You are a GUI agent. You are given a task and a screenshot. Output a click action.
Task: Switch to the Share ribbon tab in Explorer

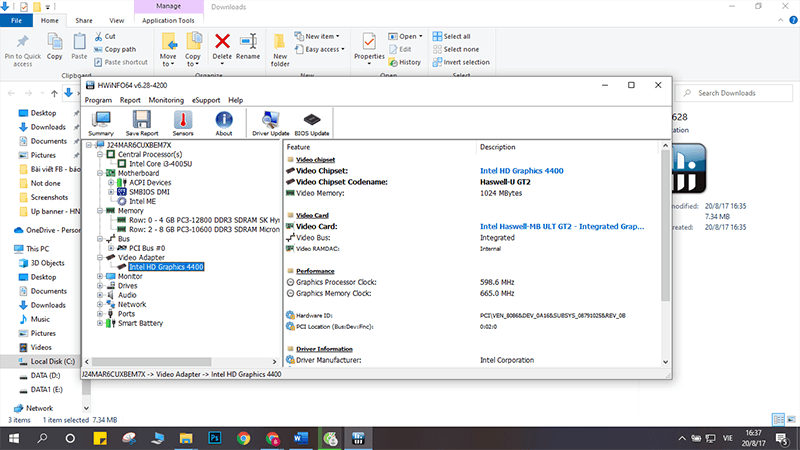coord(84,20)
